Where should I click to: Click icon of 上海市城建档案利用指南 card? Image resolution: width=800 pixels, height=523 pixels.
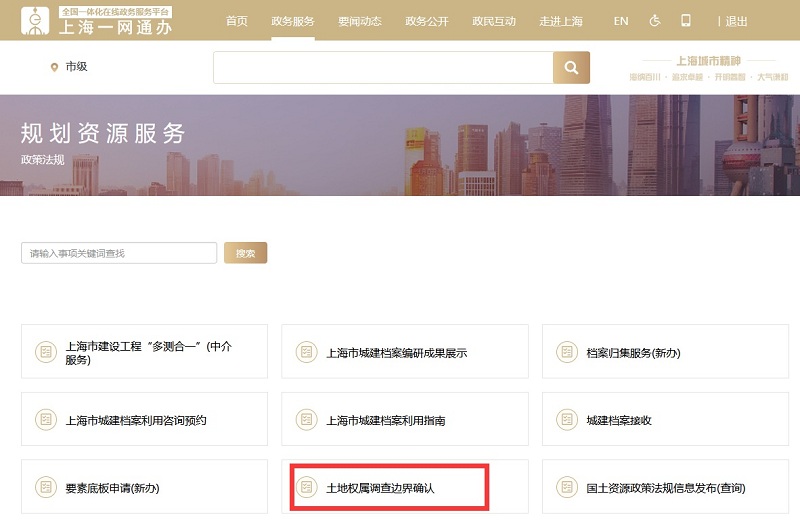307,419
